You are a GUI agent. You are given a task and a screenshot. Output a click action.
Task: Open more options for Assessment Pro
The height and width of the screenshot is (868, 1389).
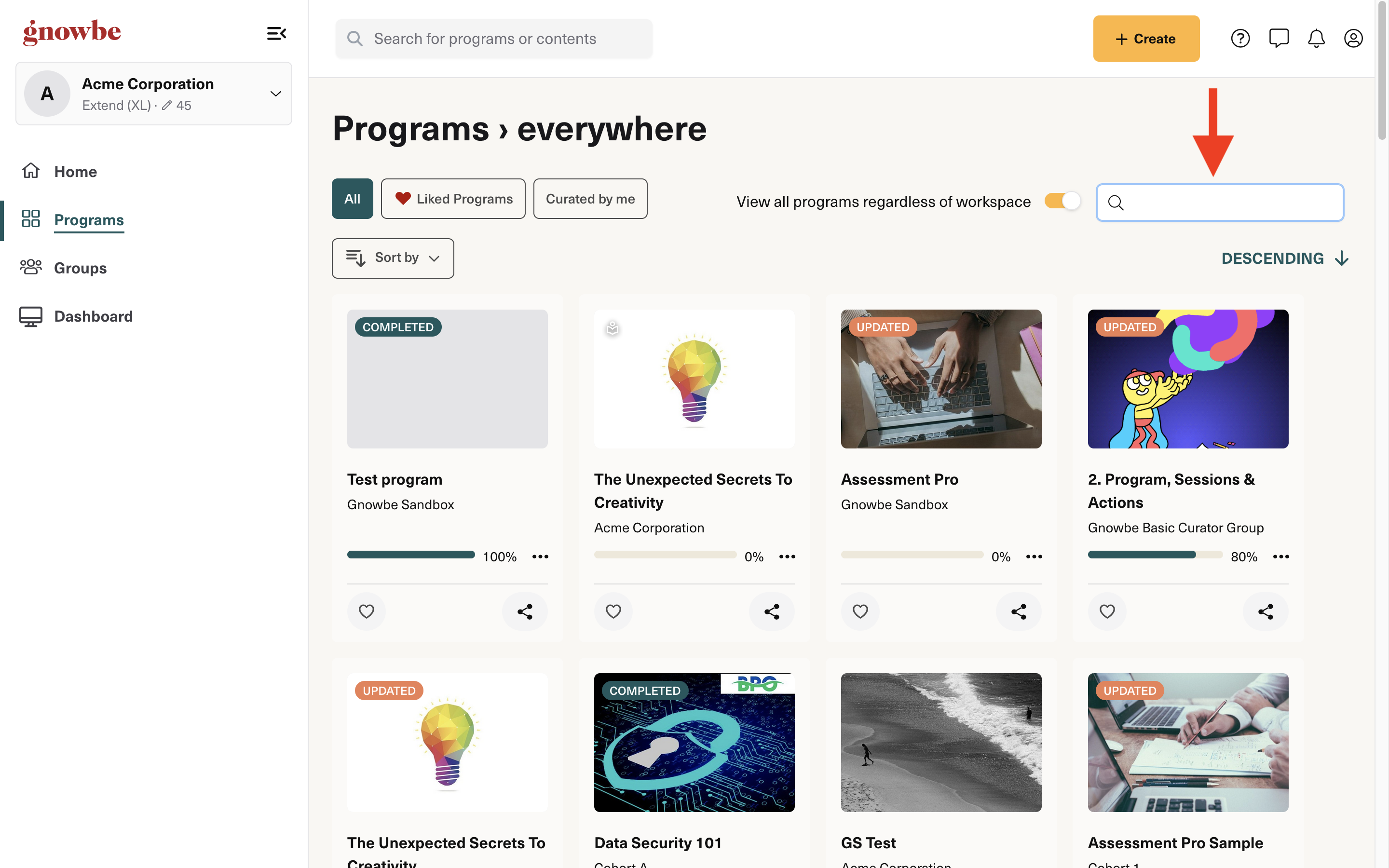click(x=1034, y=556)
